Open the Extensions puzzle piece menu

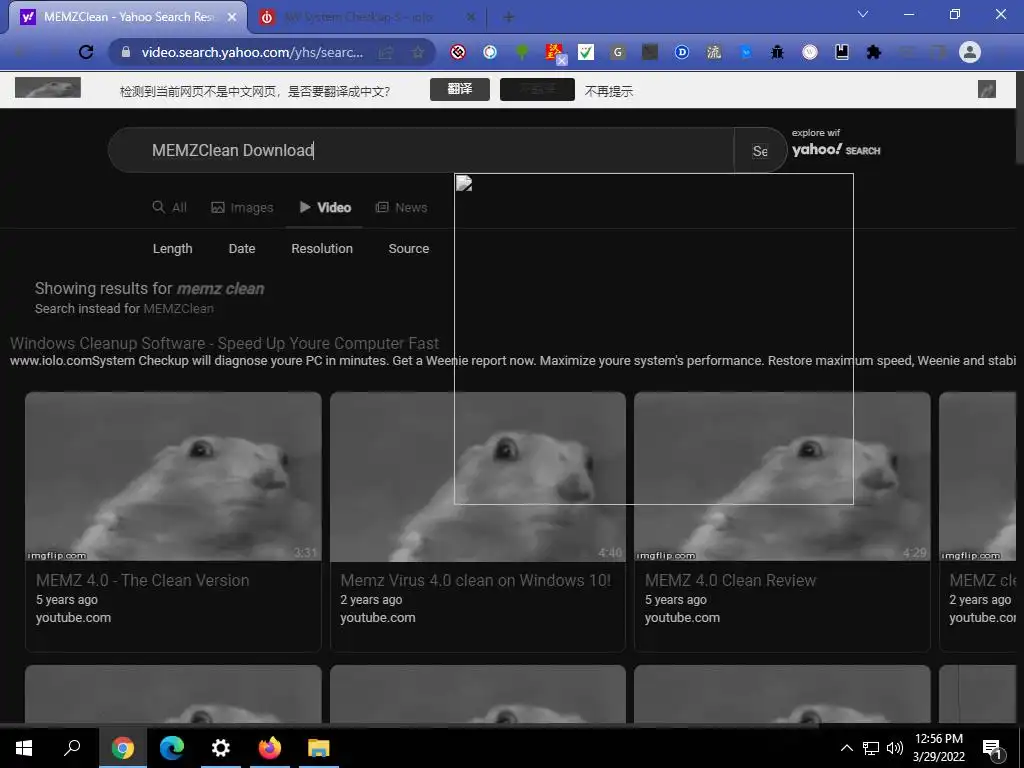874,52
